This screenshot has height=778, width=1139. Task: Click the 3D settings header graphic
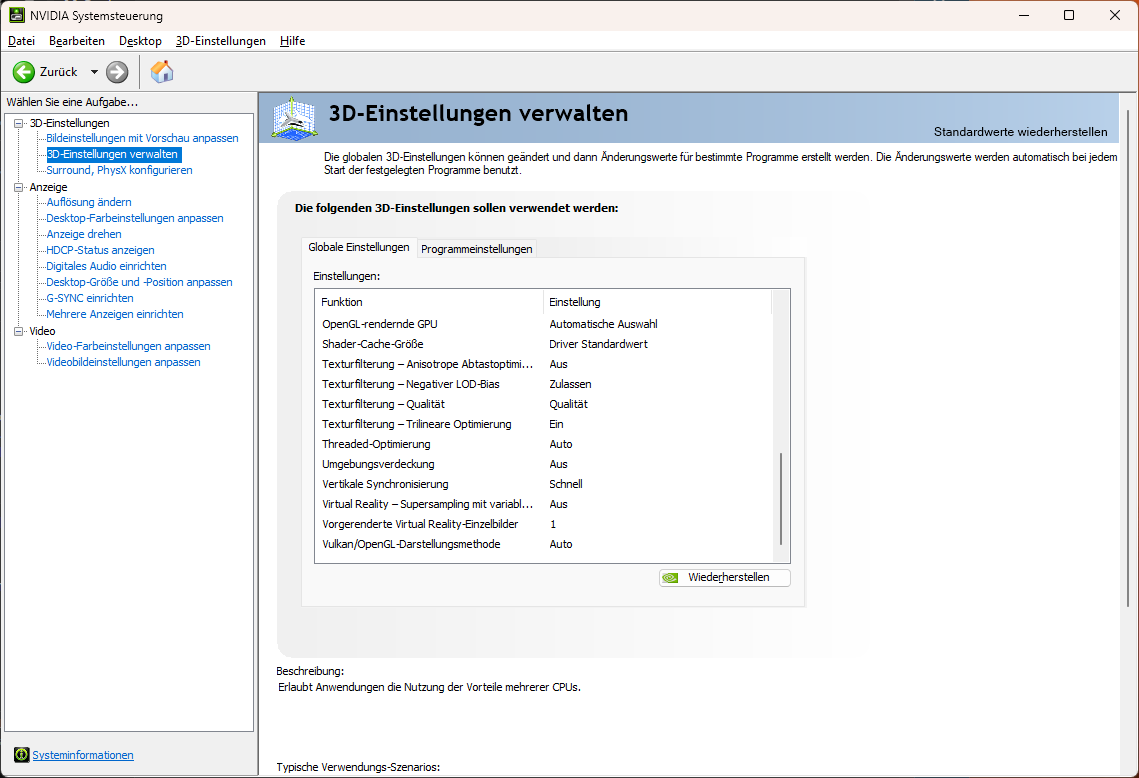(294, 118)
